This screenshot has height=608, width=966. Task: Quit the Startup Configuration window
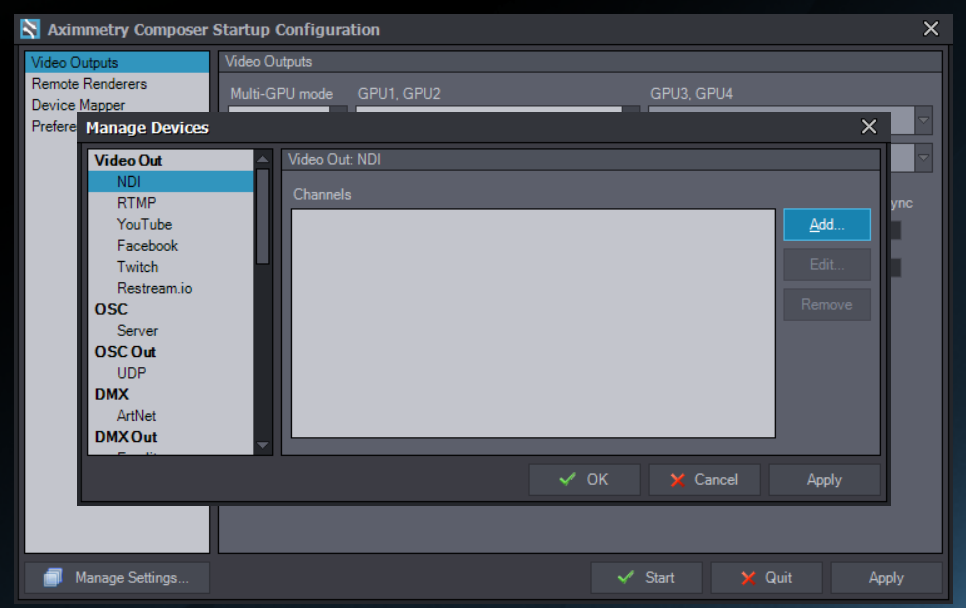(x=766, y=577)
